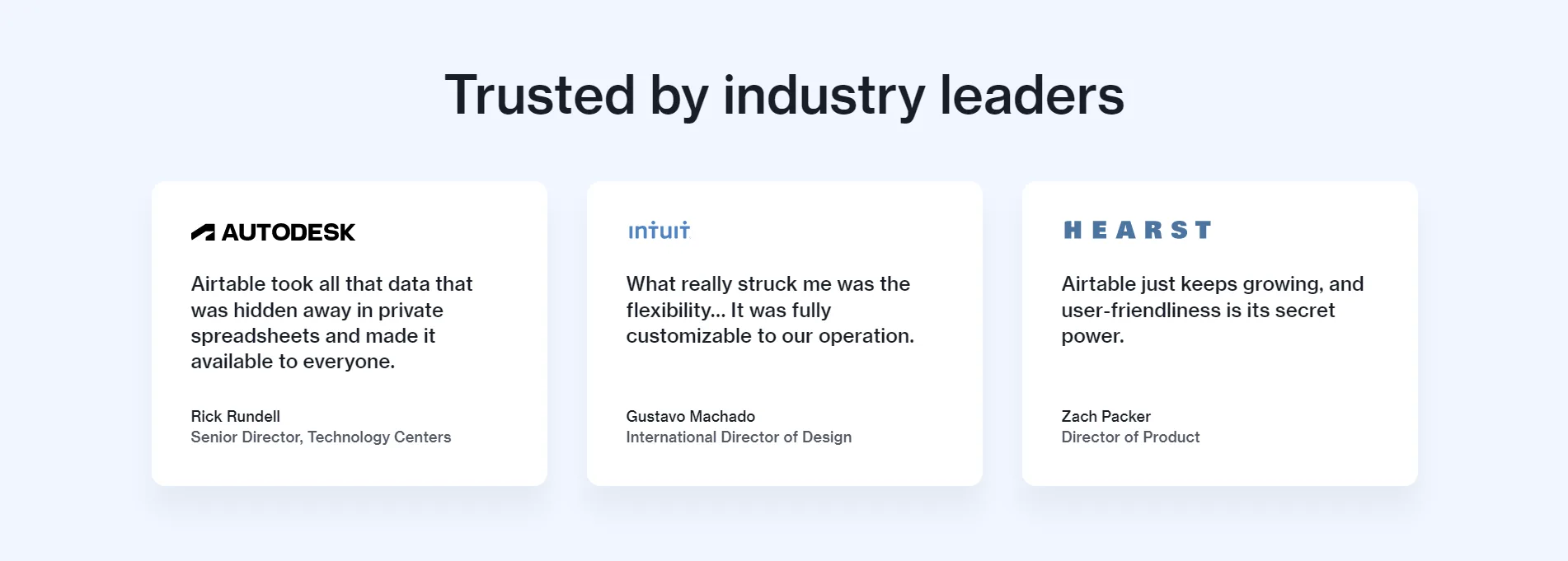Click the quote about flexibility
This screenshot has width=1568, height=561.
point(770,310)
